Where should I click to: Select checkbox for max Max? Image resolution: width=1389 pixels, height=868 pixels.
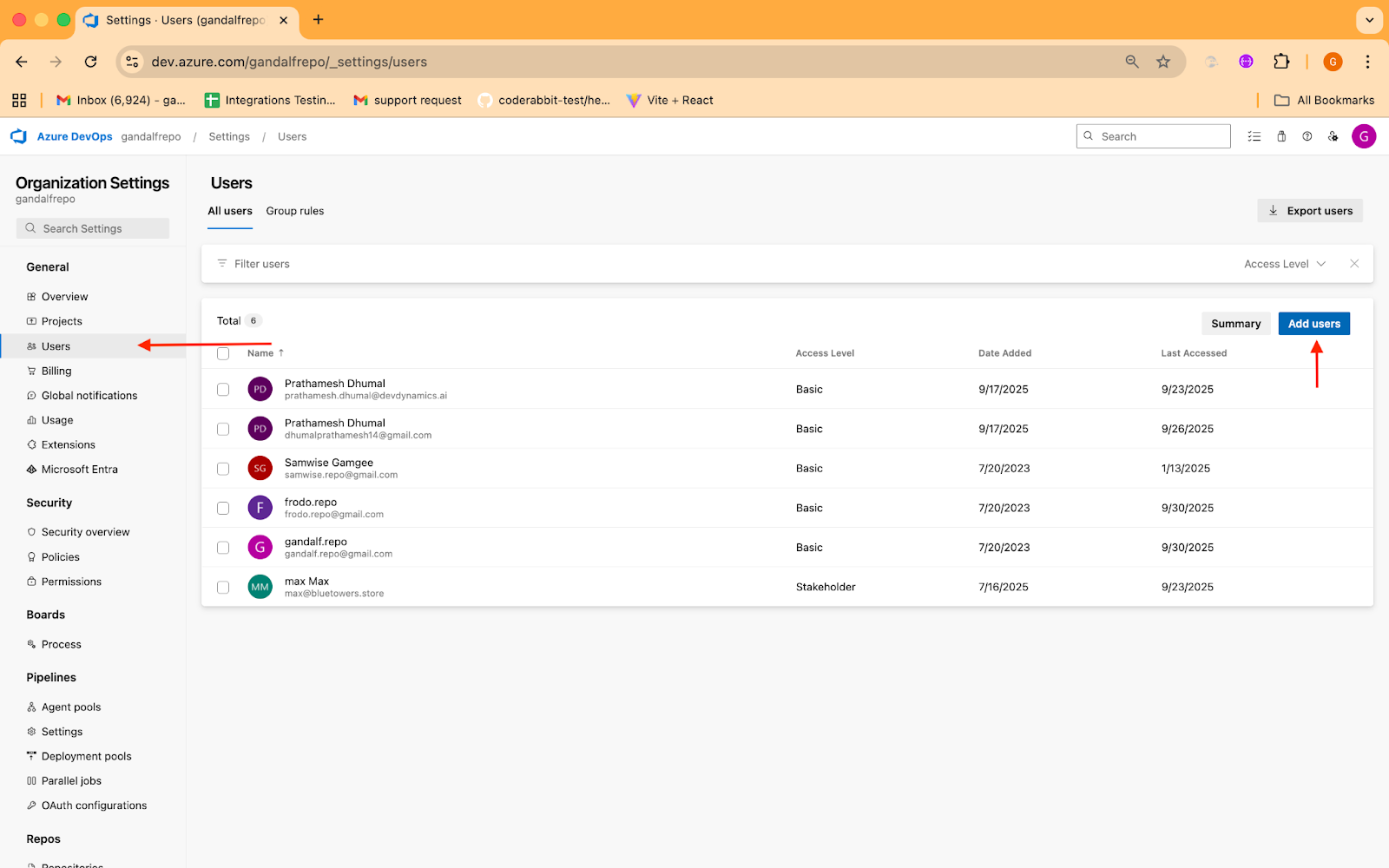point(223,588)
